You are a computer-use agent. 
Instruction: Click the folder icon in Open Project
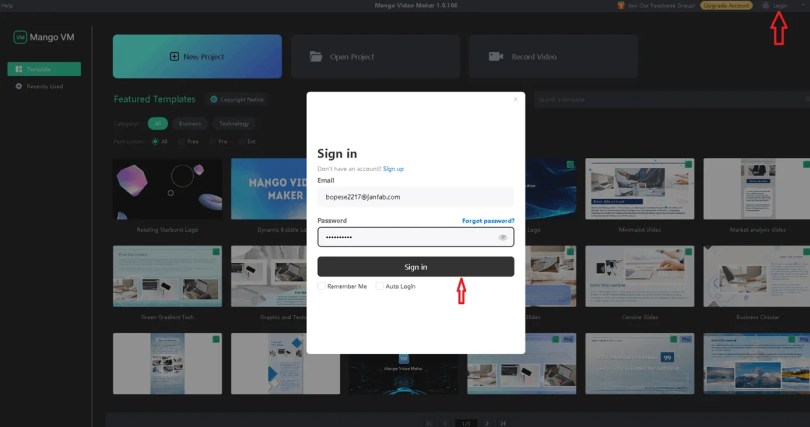click(x=316, y=56)
